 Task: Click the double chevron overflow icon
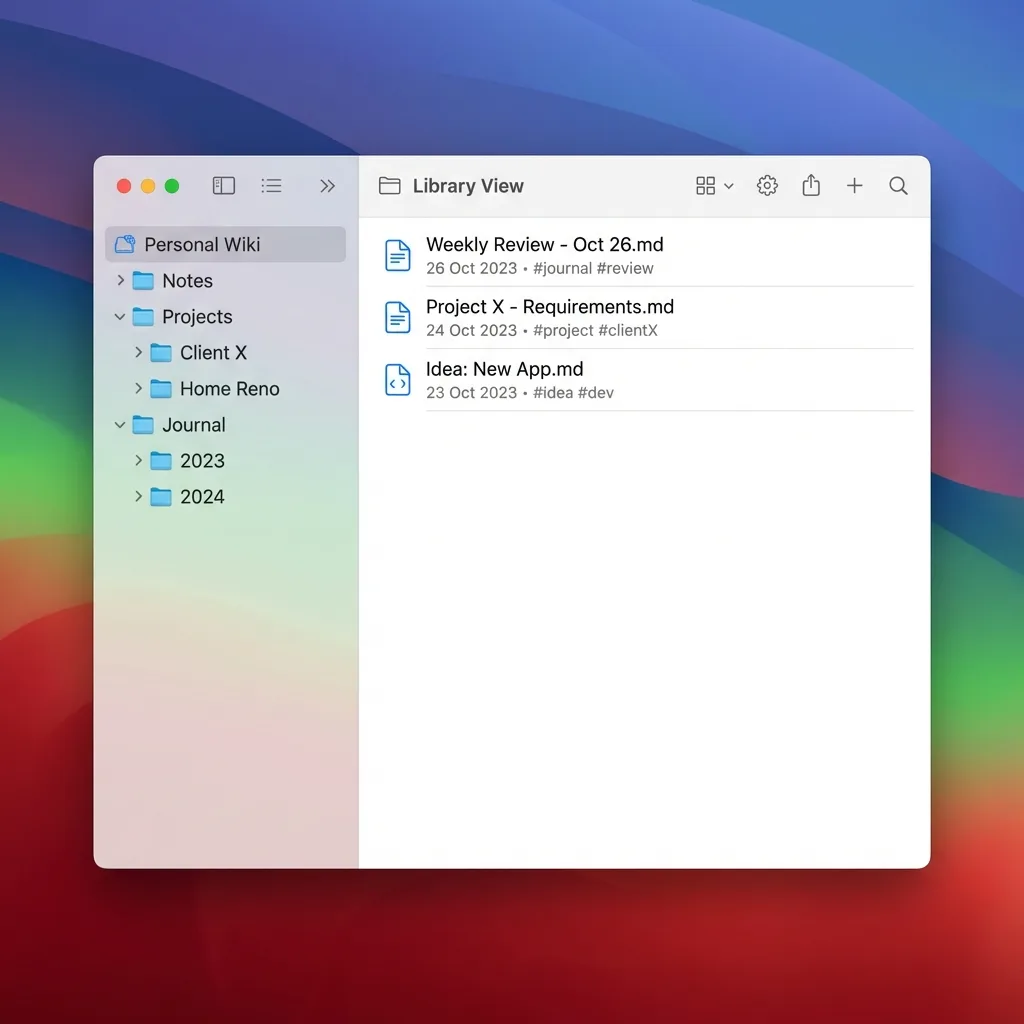(x=327, y=186)
